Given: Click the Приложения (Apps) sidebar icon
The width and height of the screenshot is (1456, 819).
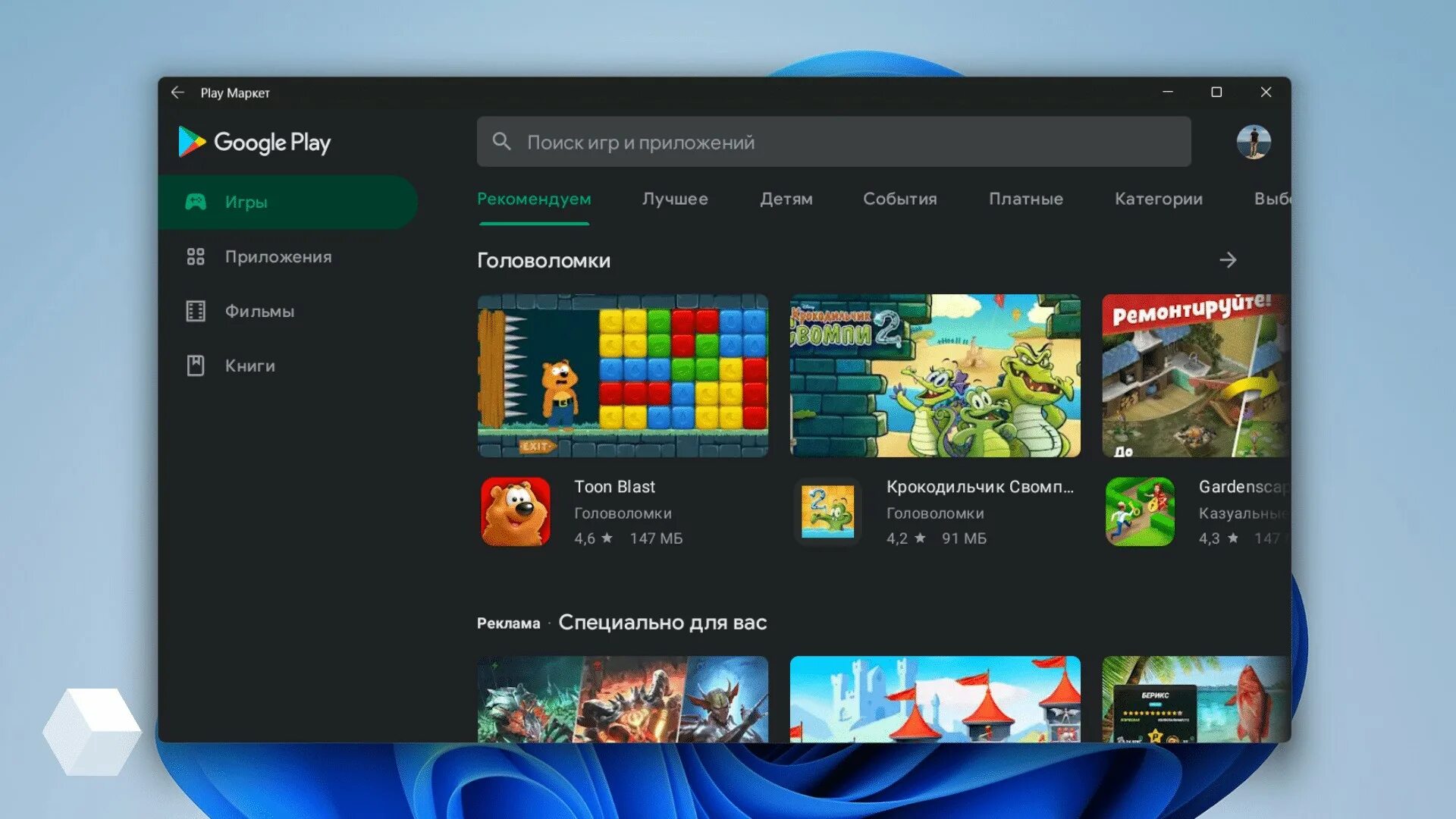Looking at the screenshot, I should click(x=195, y=256).
